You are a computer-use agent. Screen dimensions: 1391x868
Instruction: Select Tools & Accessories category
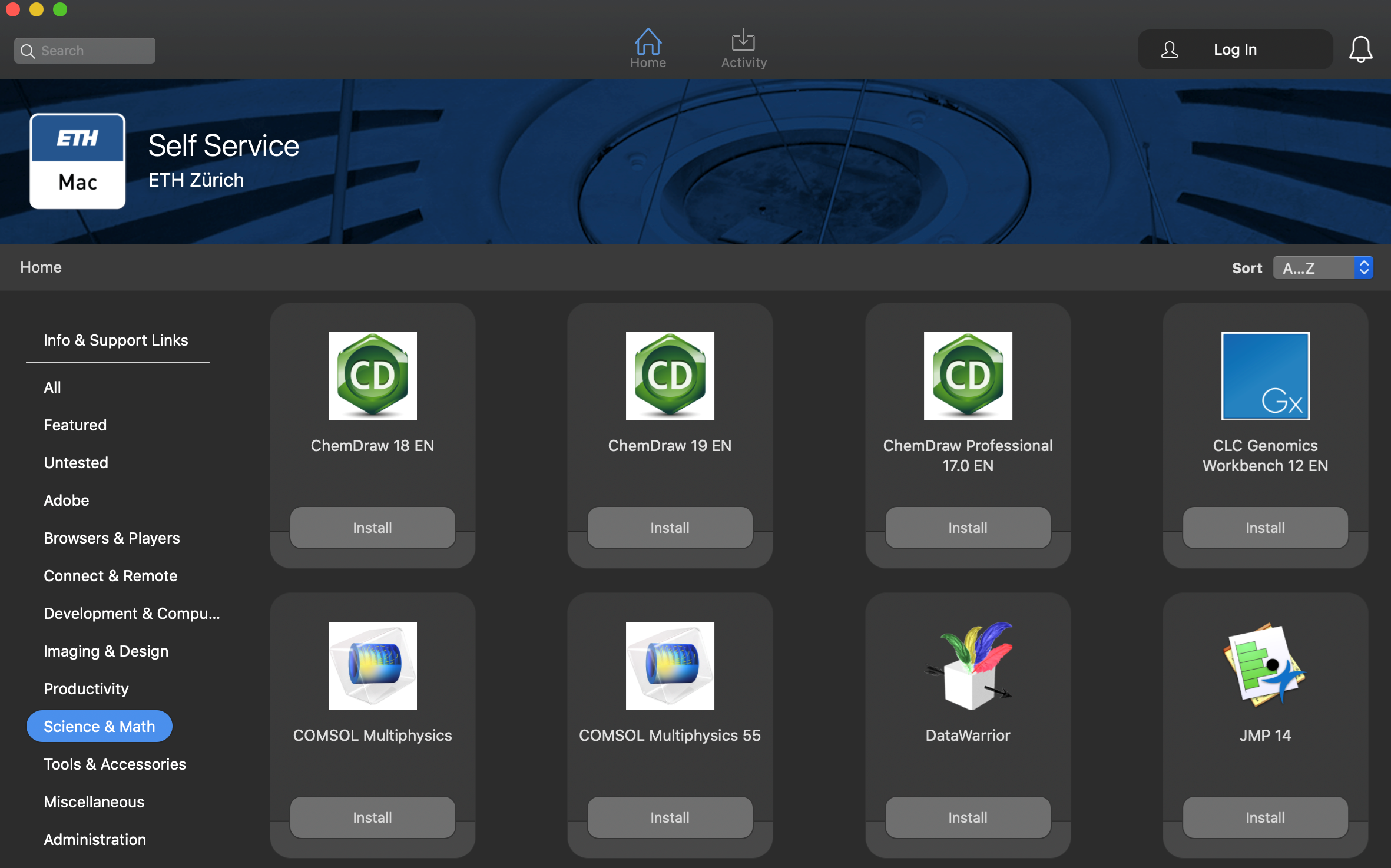point(115,764)
